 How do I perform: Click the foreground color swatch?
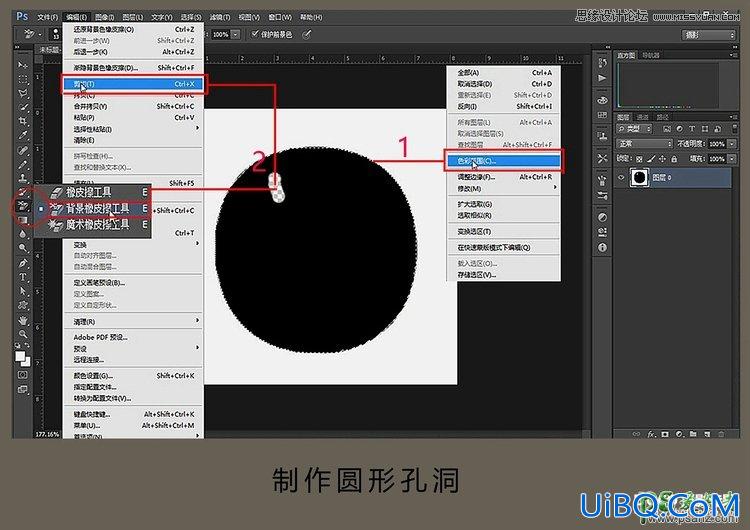(20, 356)
